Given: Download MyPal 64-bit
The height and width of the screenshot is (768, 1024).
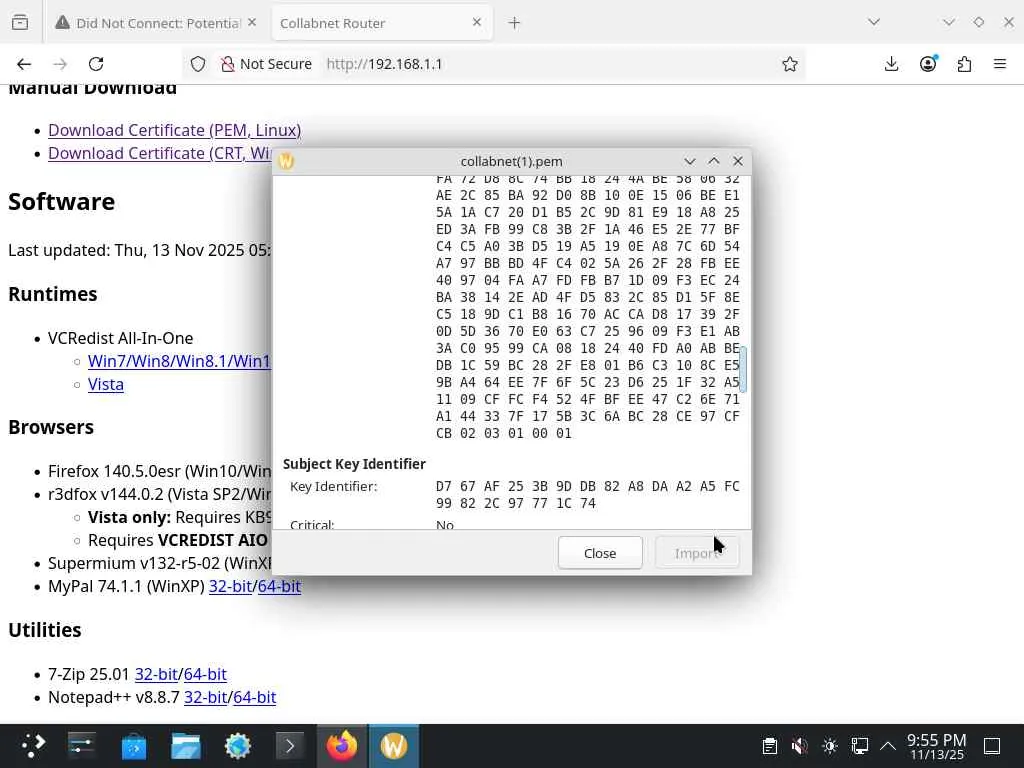Looking at the screenshot, I should [x=280, y=586].
